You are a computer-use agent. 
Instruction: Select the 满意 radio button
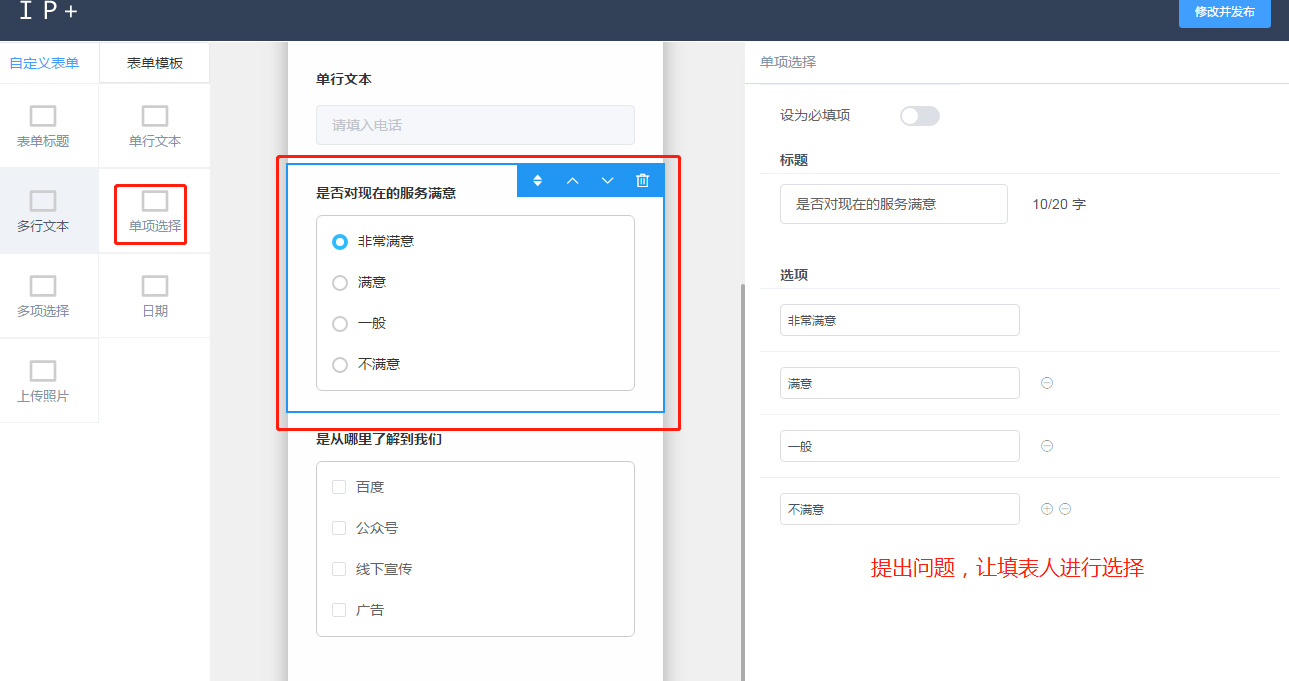(340, 283)
